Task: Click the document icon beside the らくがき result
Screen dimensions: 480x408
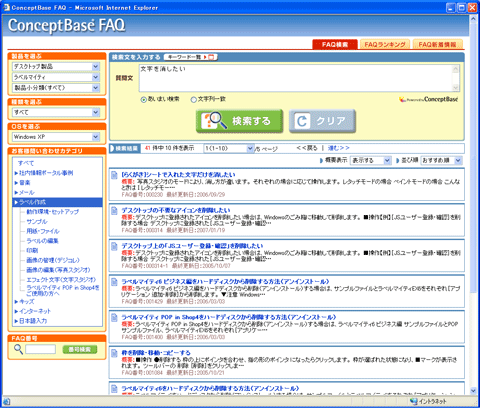Action: pyautogui.click(x=114, y=175)
